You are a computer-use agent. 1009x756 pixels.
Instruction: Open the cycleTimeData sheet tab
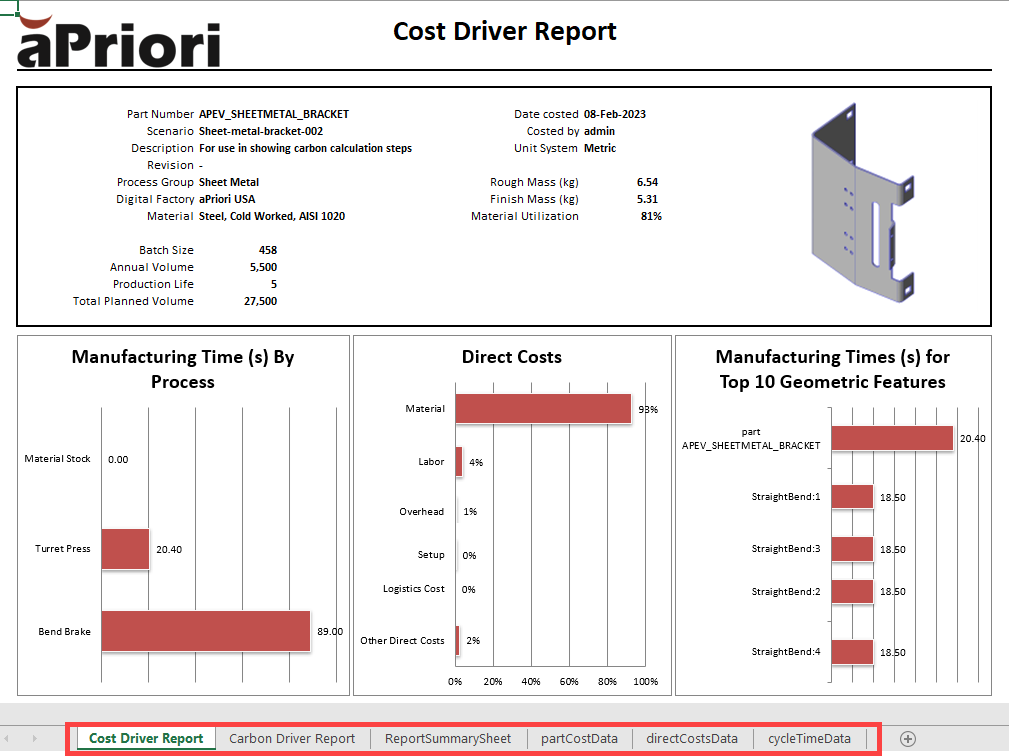(810, 739)
